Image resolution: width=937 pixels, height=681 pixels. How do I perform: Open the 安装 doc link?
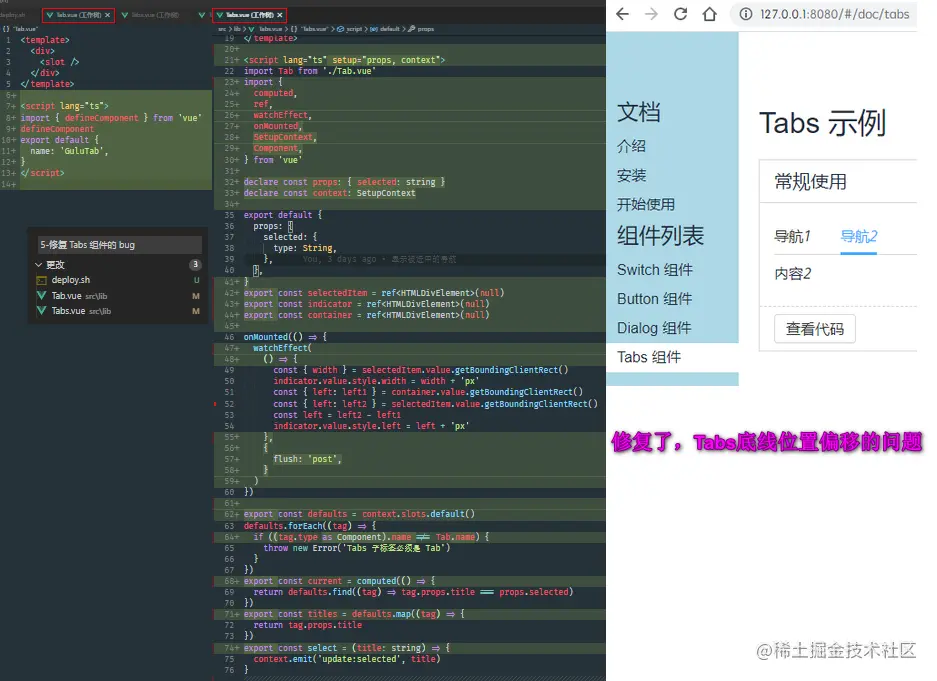click(x=631, y=176)
